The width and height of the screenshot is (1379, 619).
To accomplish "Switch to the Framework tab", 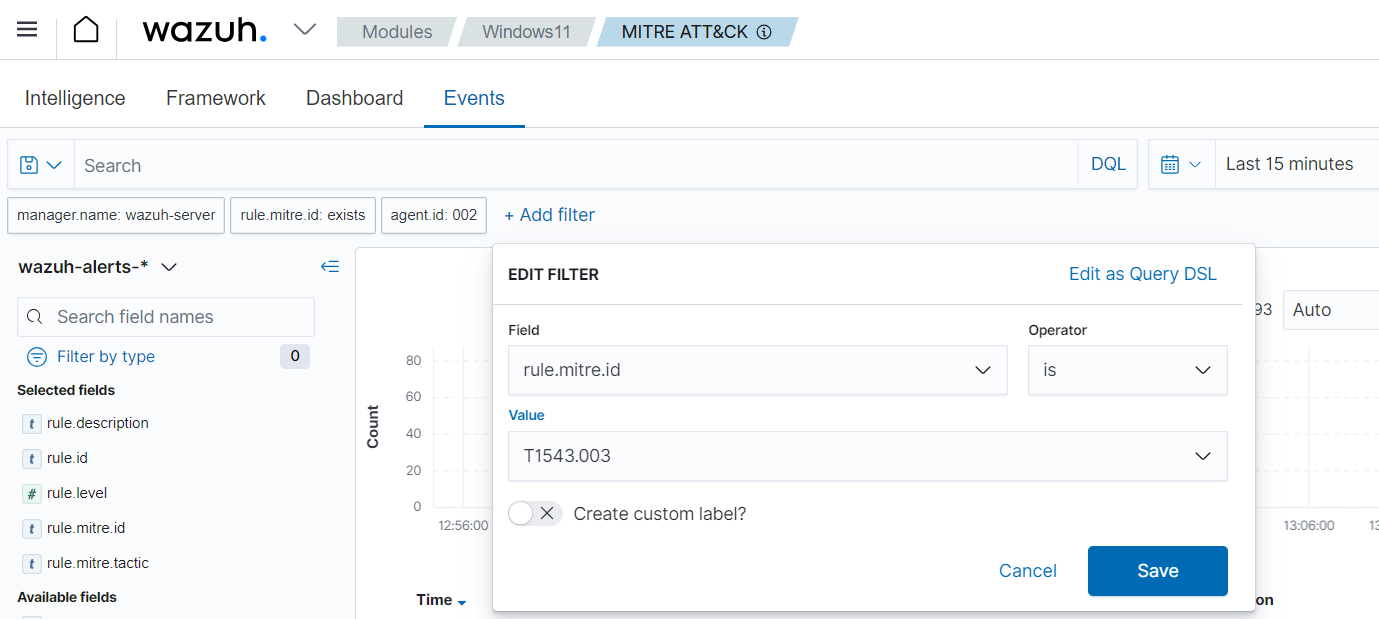I will coord(215,97).
